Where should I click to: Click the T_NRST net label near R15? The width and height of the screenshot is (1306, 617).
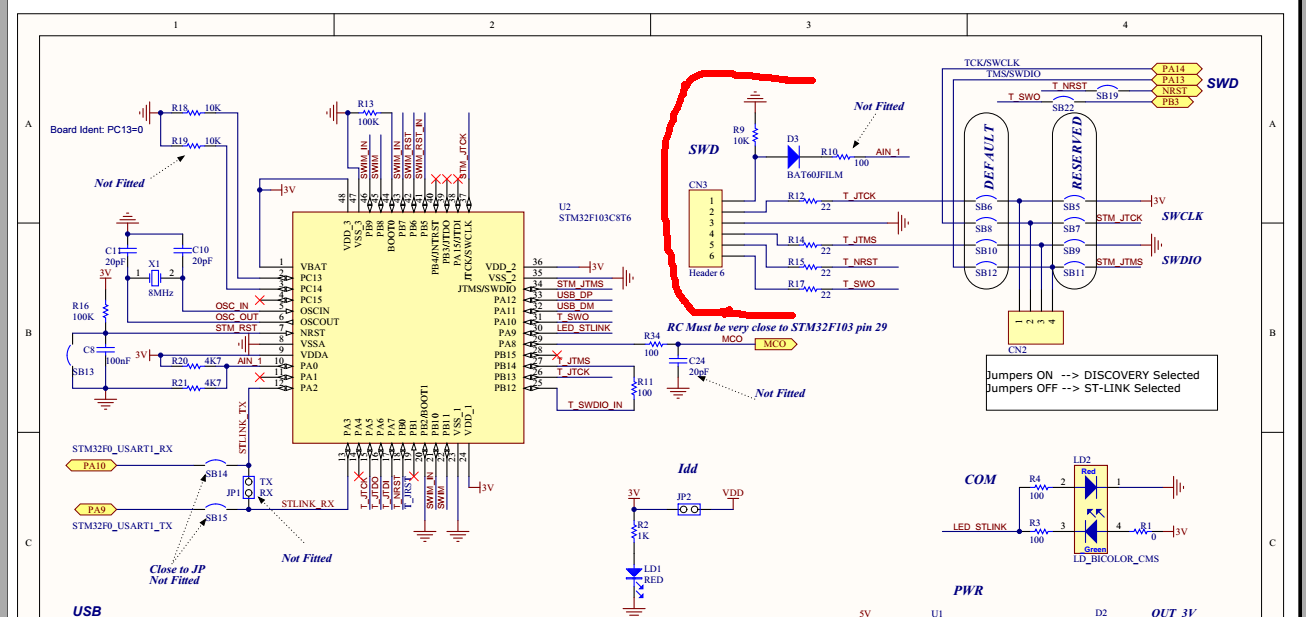tap(860, 262)
